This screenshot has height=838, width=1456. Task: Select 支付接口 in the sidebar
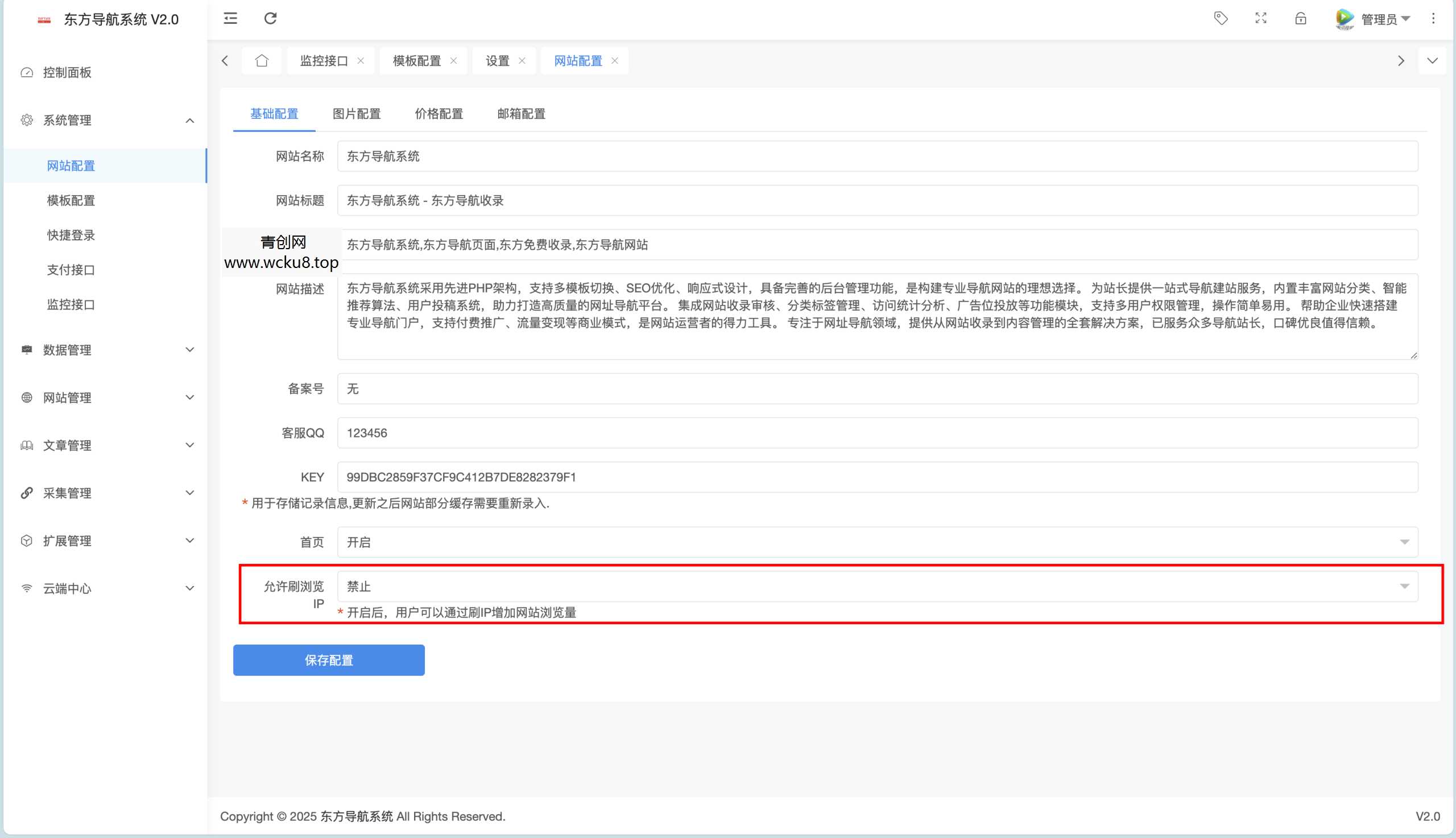[70, 269]
